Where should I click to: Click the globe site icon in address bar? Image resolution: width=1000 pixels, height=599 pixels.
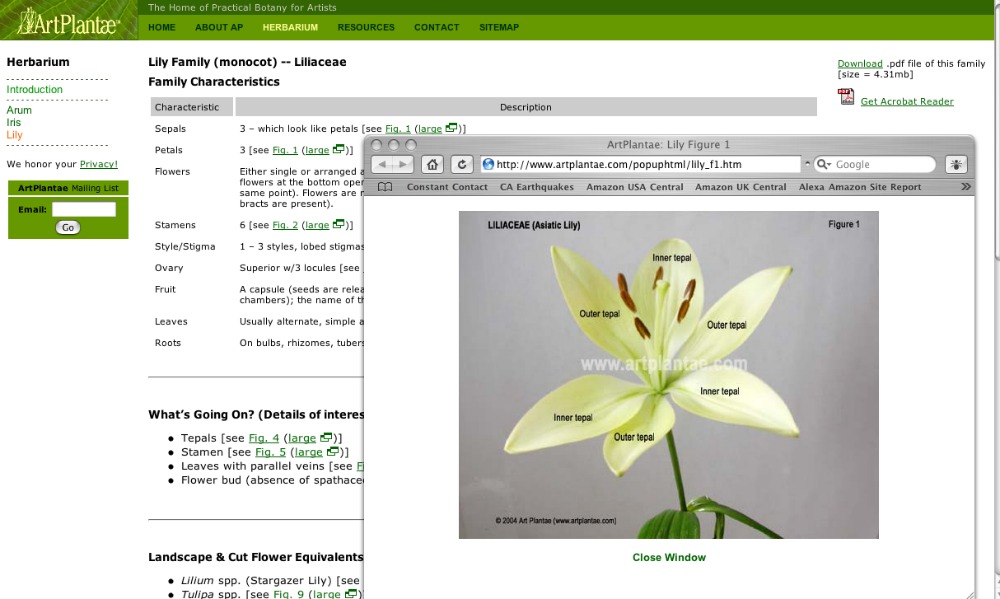coord(489,164)
